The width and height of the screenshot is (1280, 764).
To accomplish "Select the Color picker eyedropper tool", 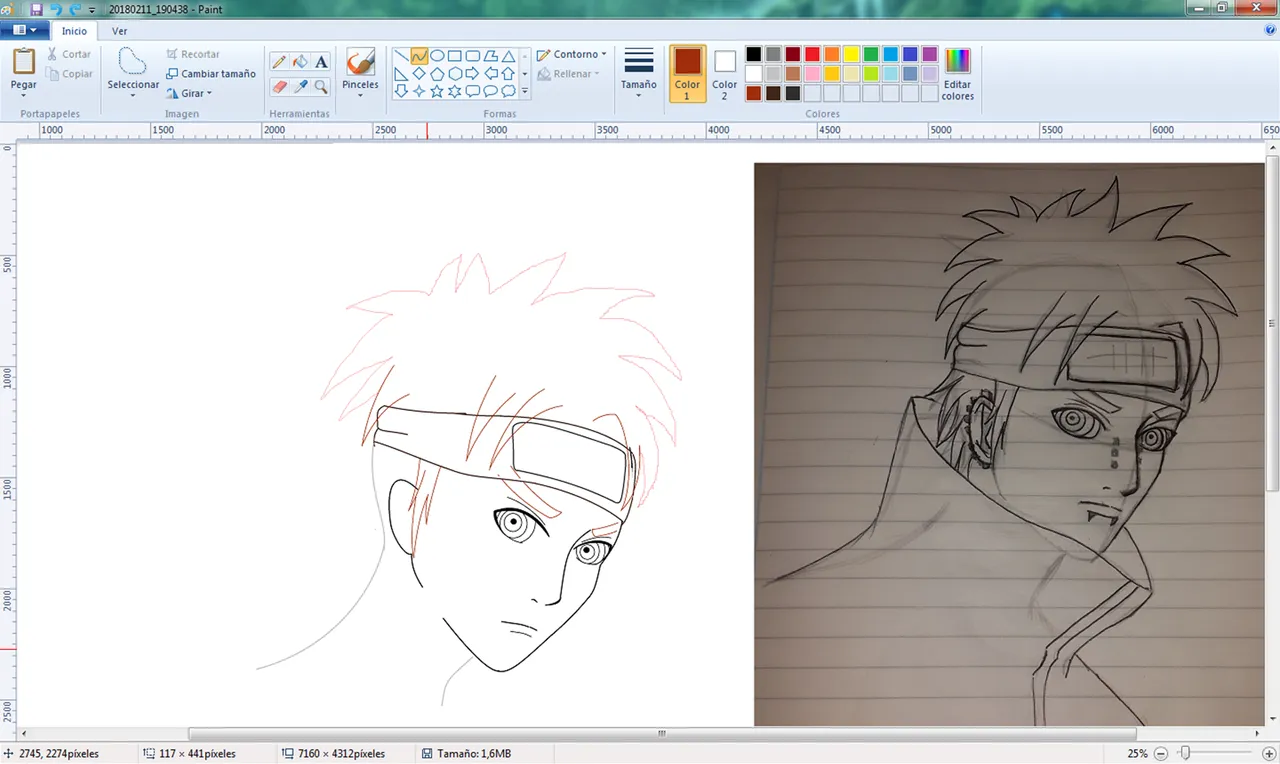I will click(x=300, y=87).
